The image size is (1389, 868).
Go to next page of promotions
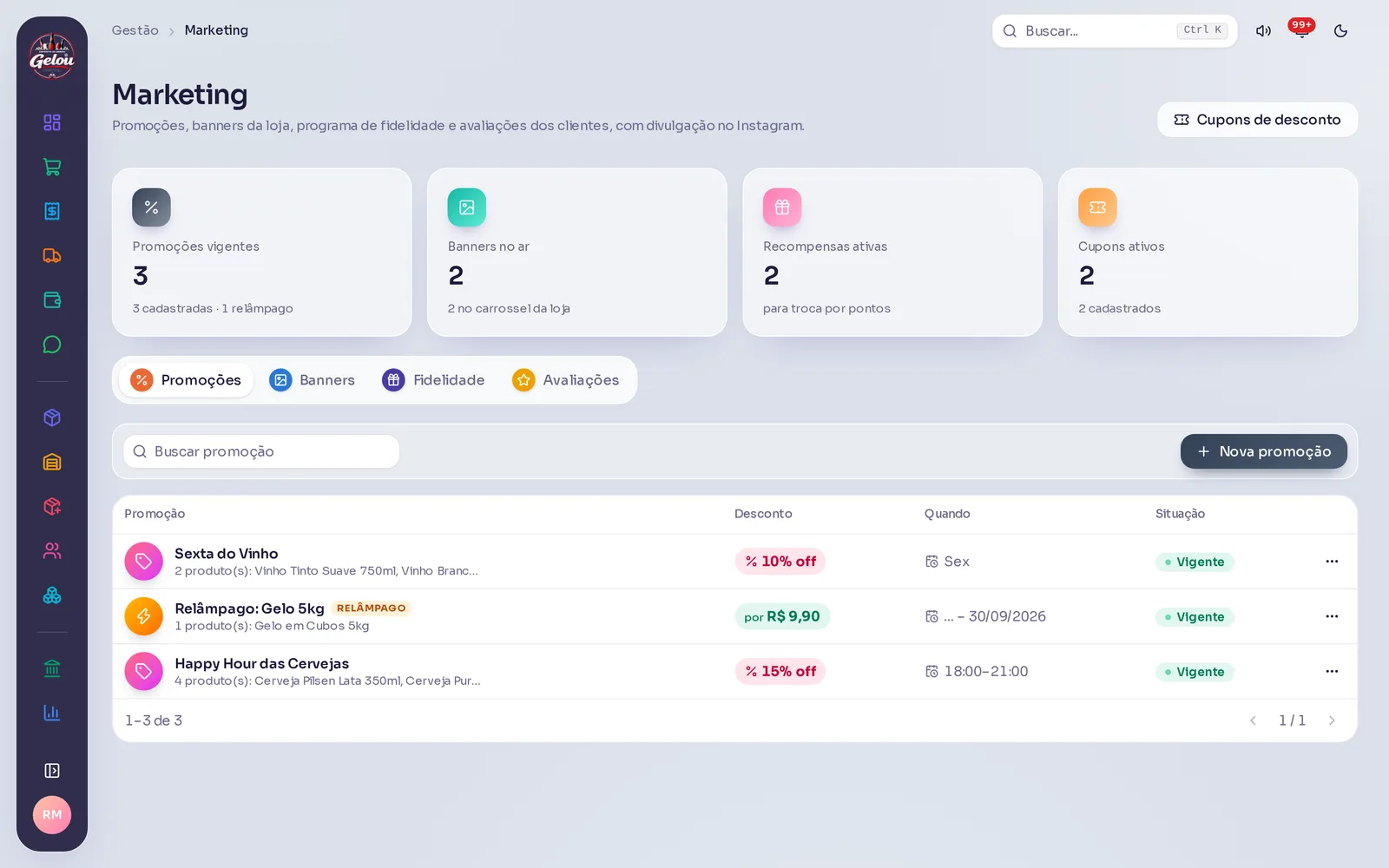(x=1332, y=720)
